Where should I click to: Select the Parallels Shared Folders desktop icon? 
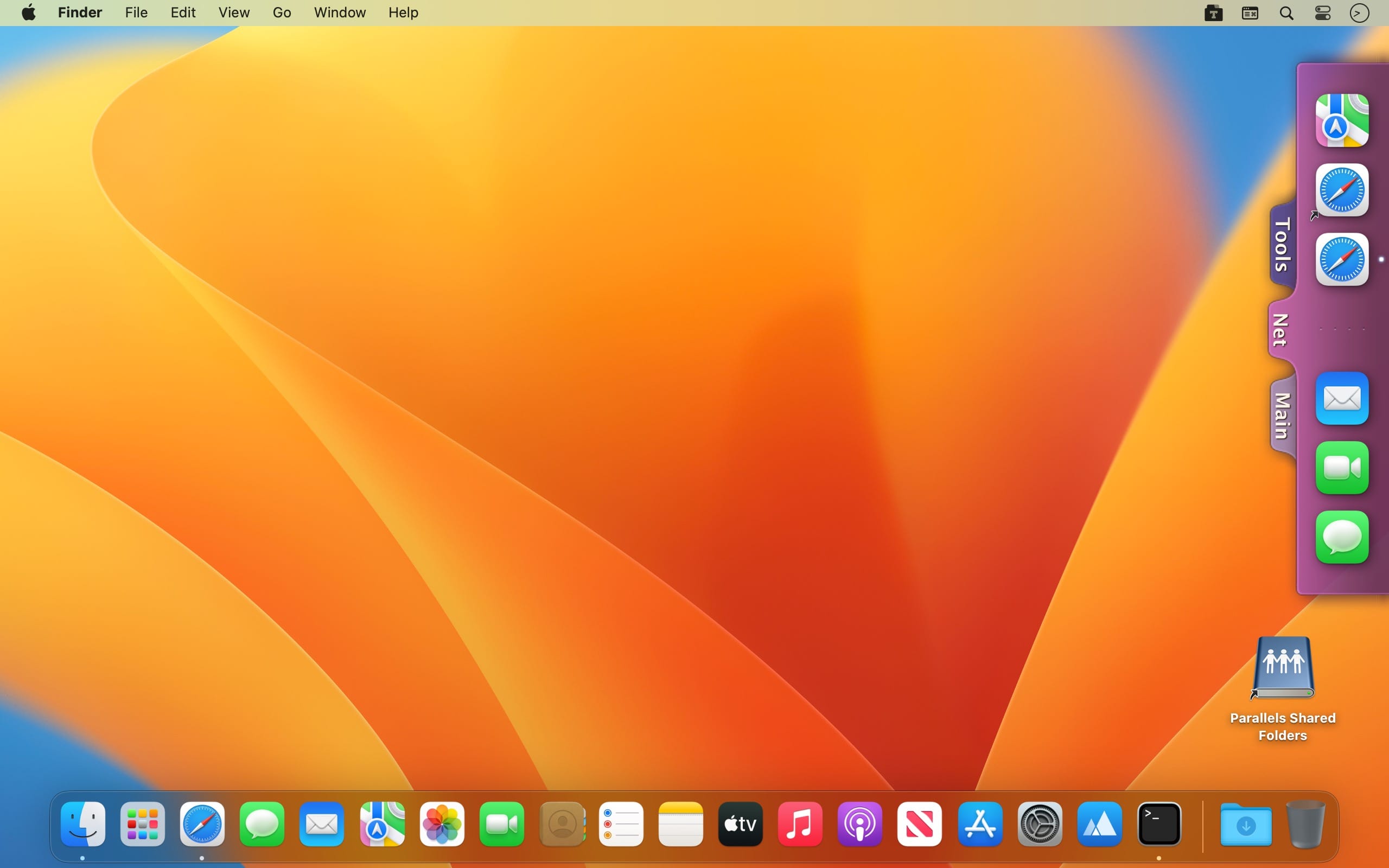(1283, 690)
